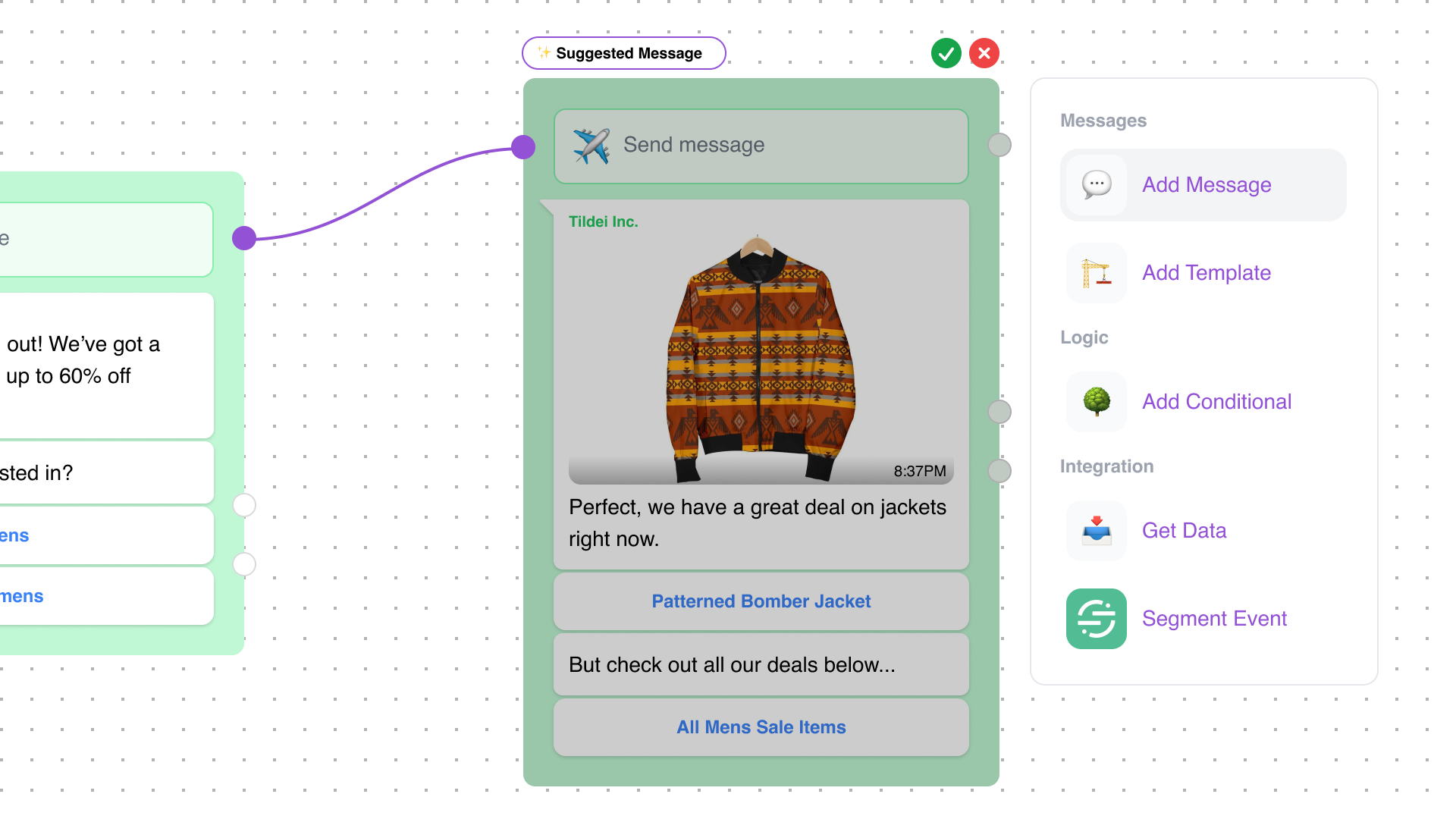The height and width of the screenshot is (819, 1456).
Task: Click the purple output connector on left node
Action: point(244,238)
